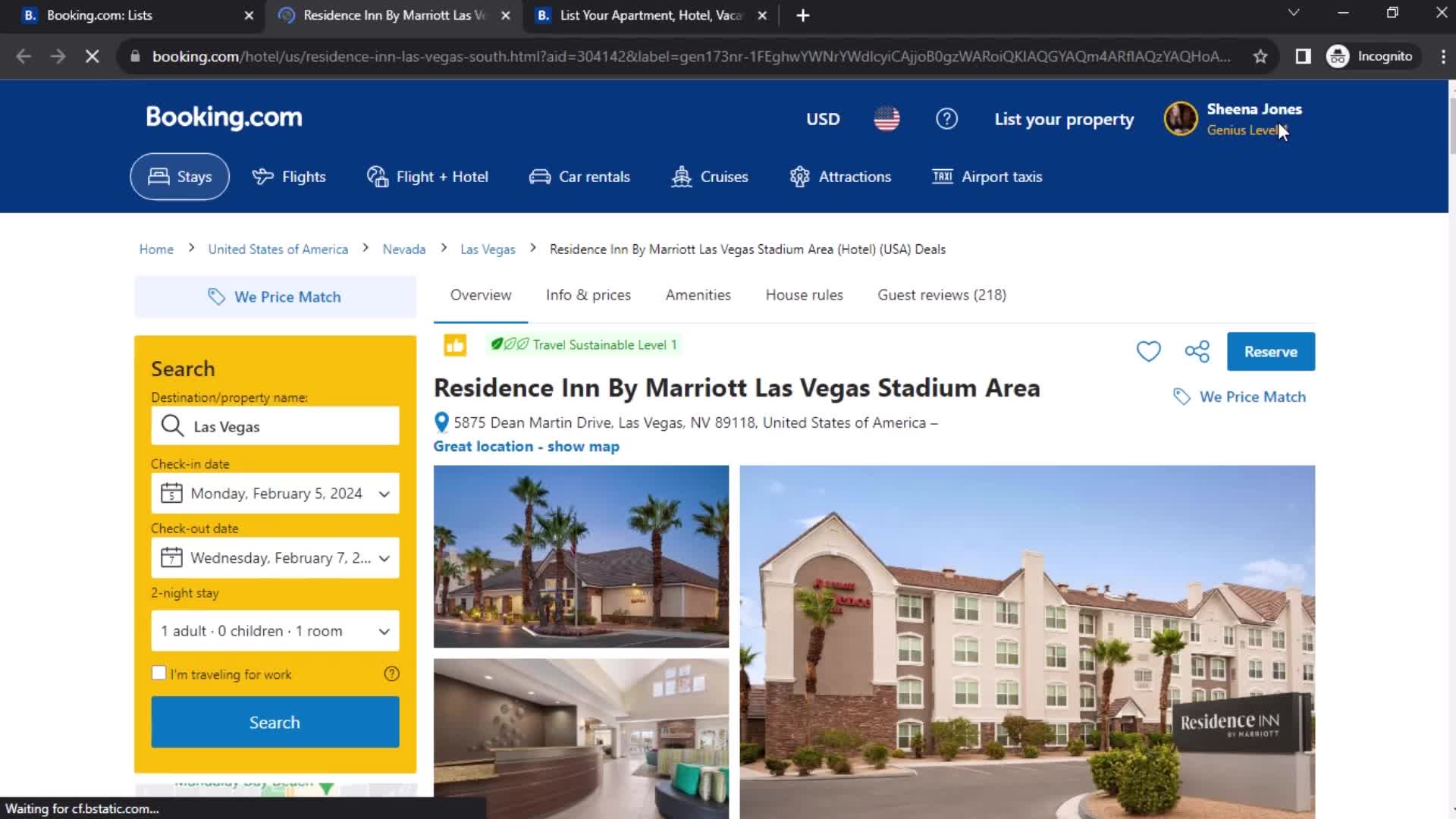Image resolution: width=1456 pixels, height=819 pixels.
Task: Open a new browser tab
Action: (802, 15)
